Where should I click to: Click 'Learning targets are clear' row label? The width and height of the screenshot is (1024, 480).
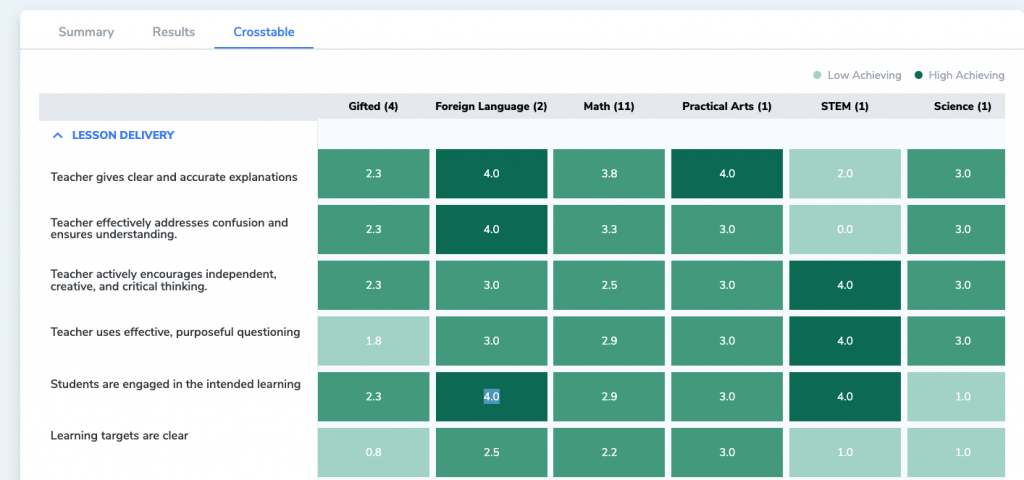[120, 436]
